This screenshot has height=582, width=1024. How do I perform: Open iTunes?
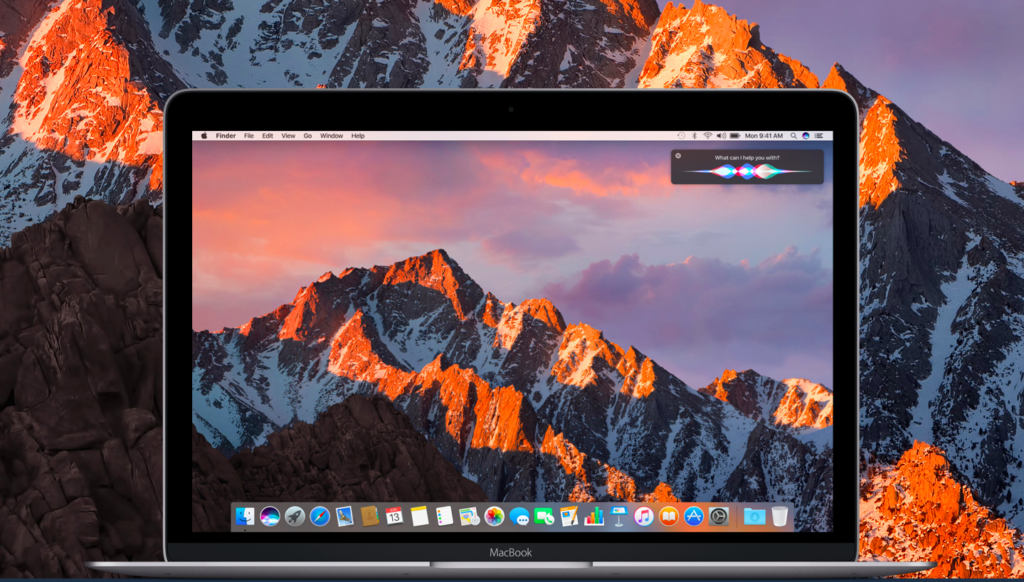tap(644, 518)
